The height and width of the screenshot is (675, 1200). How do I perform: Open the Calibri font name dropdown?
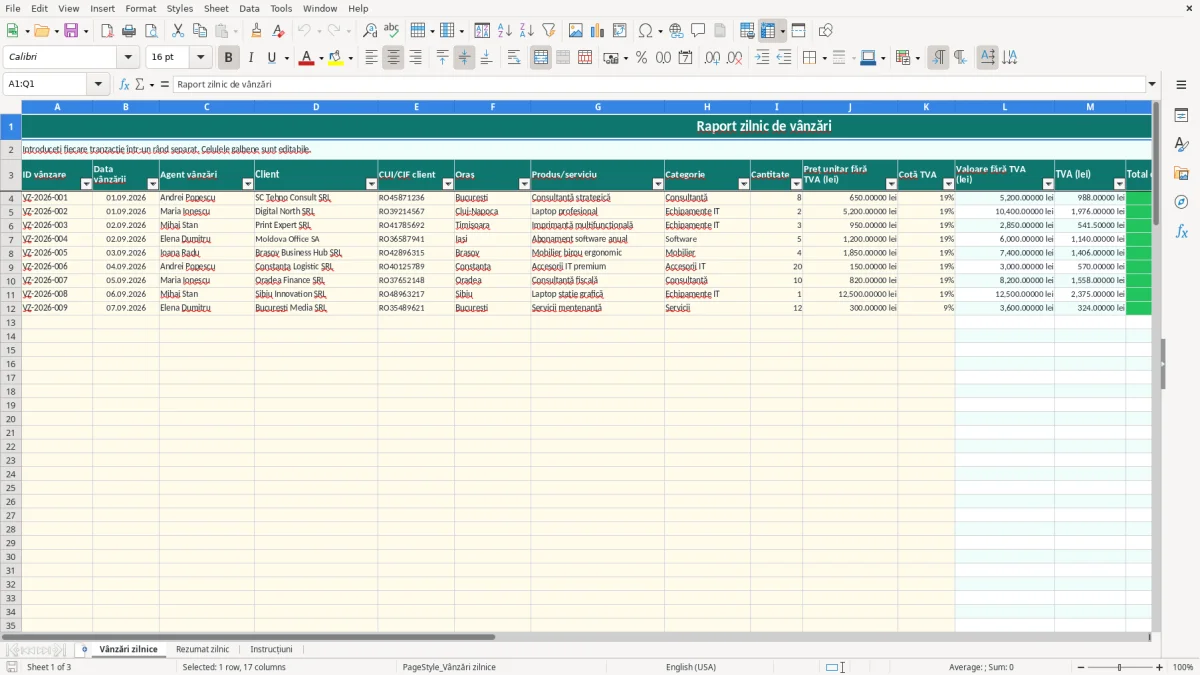pos(128,58)
